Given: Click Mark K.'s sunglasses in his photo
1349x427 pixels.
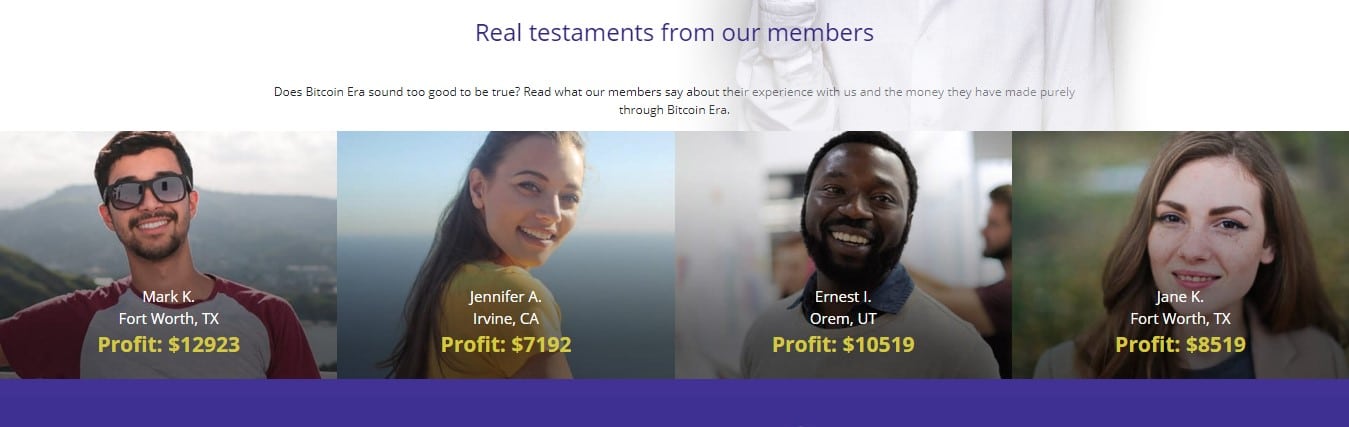Looking at the screenshot, I should (x=147, y=190).
